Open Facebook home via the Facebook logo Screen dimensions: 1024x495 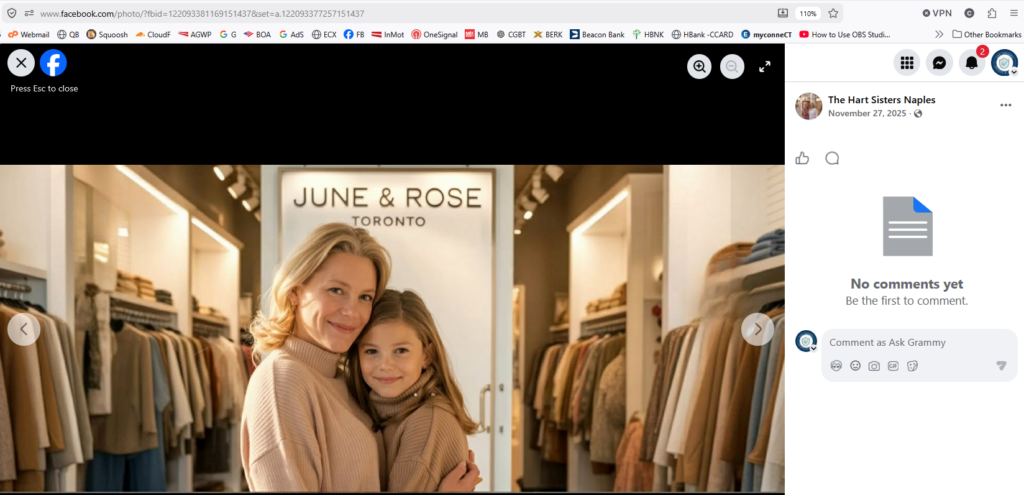[x=54, y=63]
